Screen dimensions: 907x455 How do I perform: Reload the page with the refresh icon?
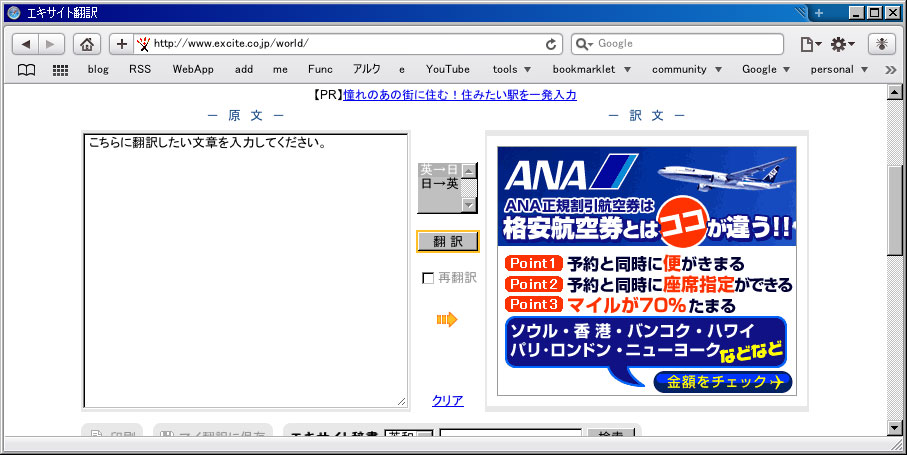click(551, 44)
